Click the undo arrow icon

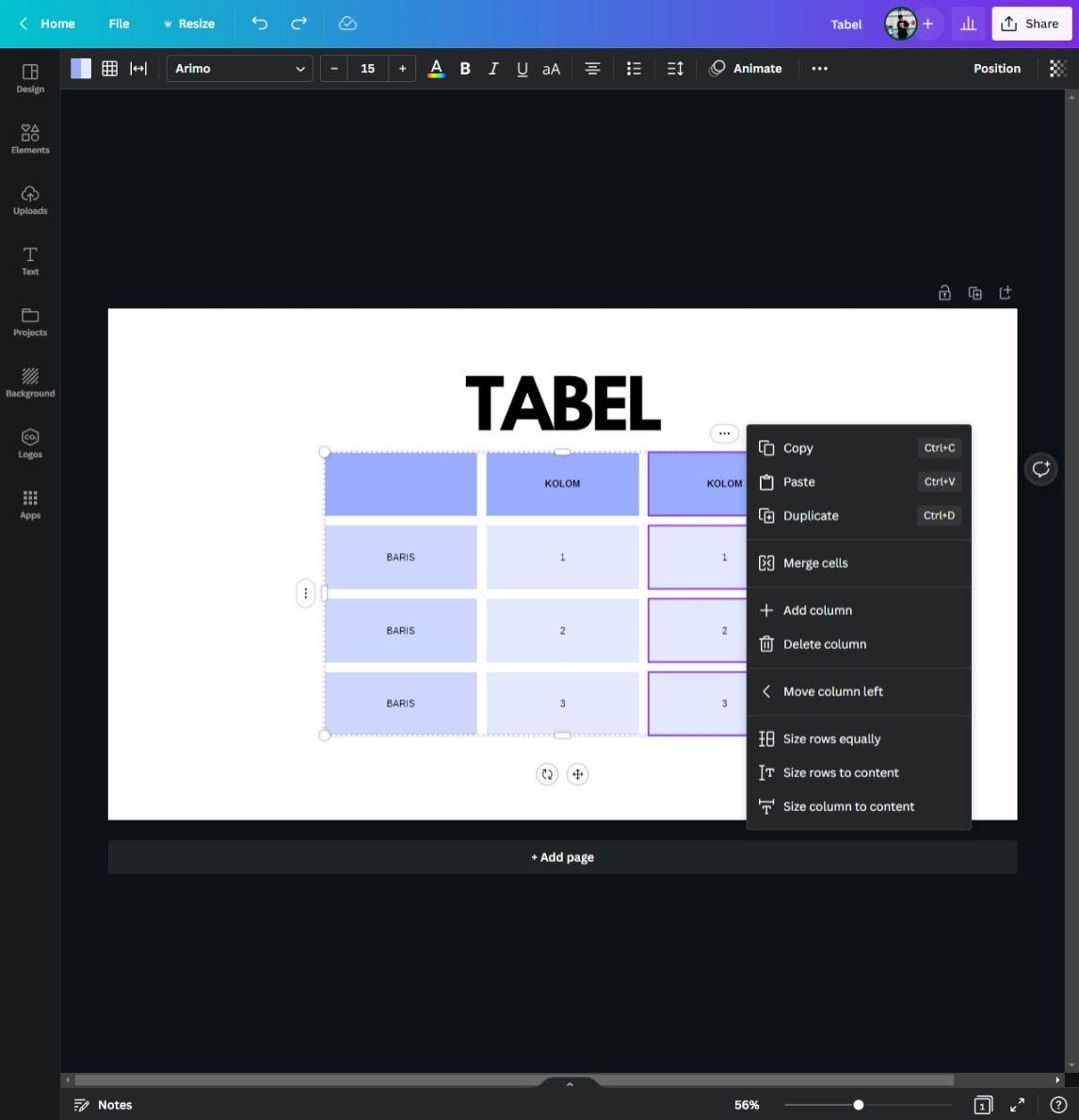click(260, 24)
